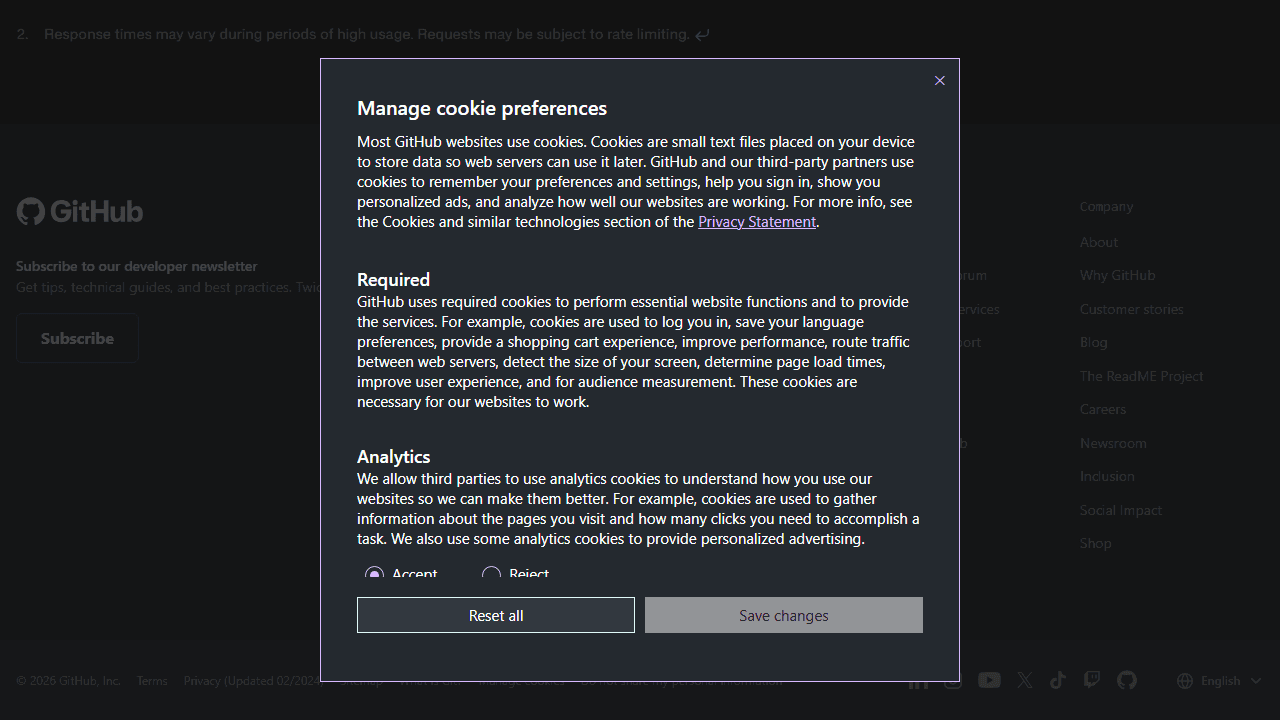Screen dimensions: 1280x720
Task: Click 'Subscribe to our developer newsletter' text
Action: pyautogui.click(x=137, y=266)
